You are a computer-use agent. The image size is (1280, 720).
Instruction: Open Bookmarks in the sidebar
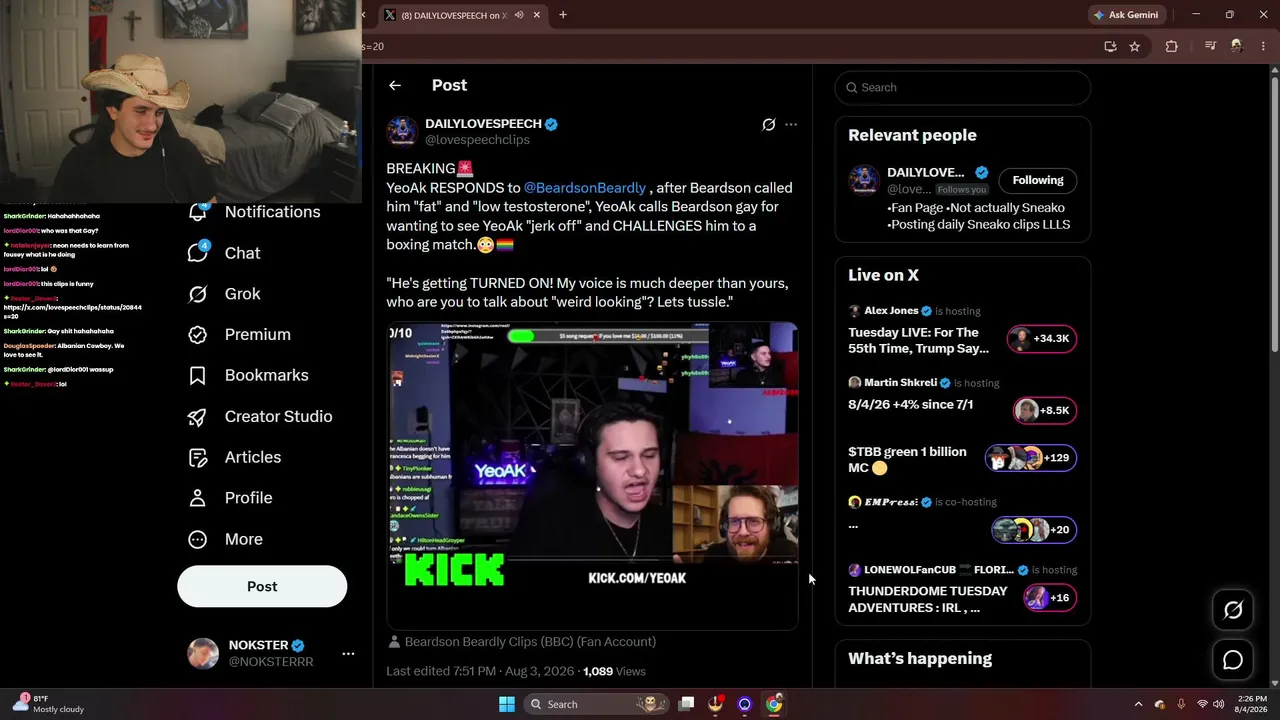[248, 376]
